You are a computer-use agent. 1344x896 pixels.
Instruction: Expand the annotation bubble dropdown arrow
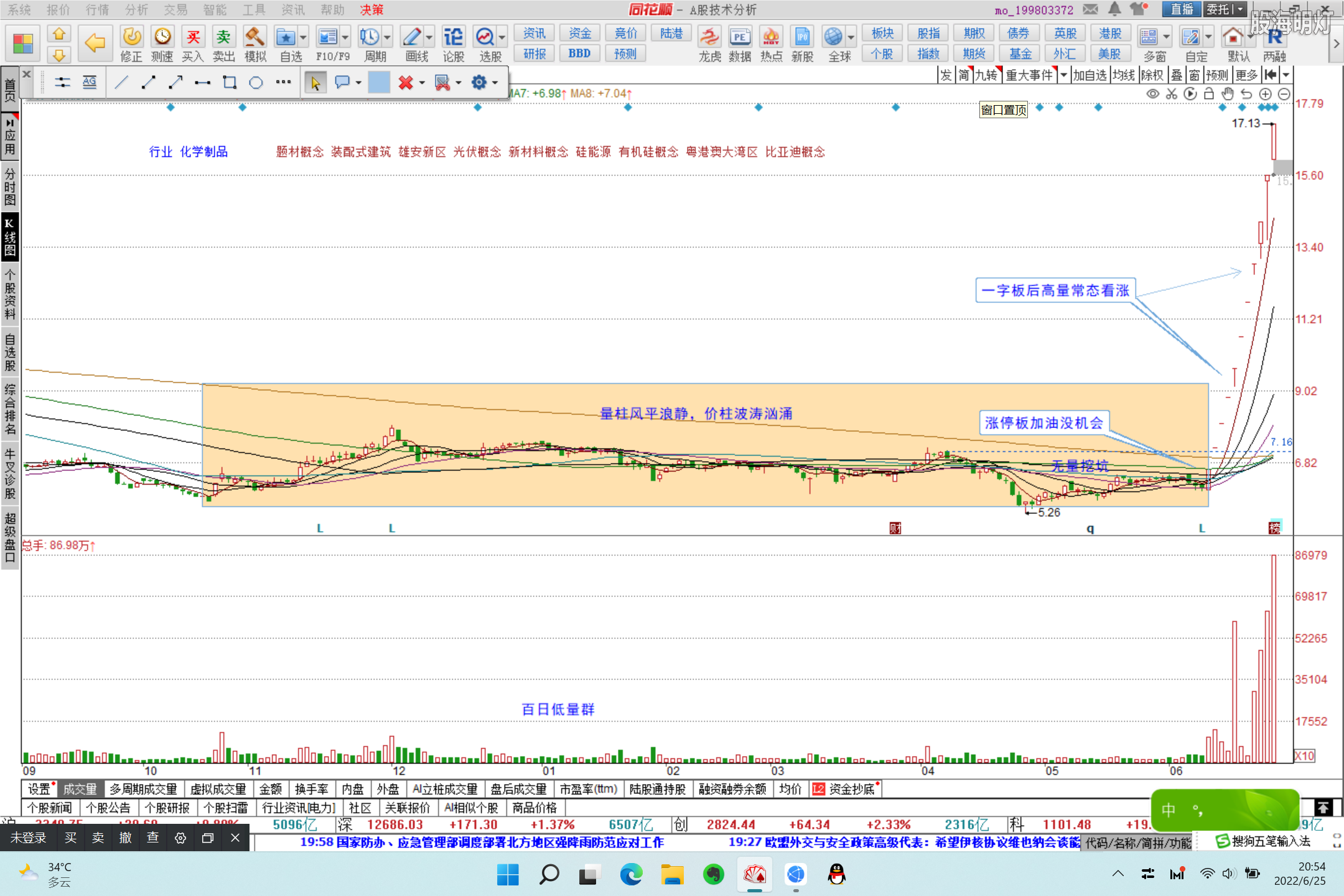coord(358,82)
